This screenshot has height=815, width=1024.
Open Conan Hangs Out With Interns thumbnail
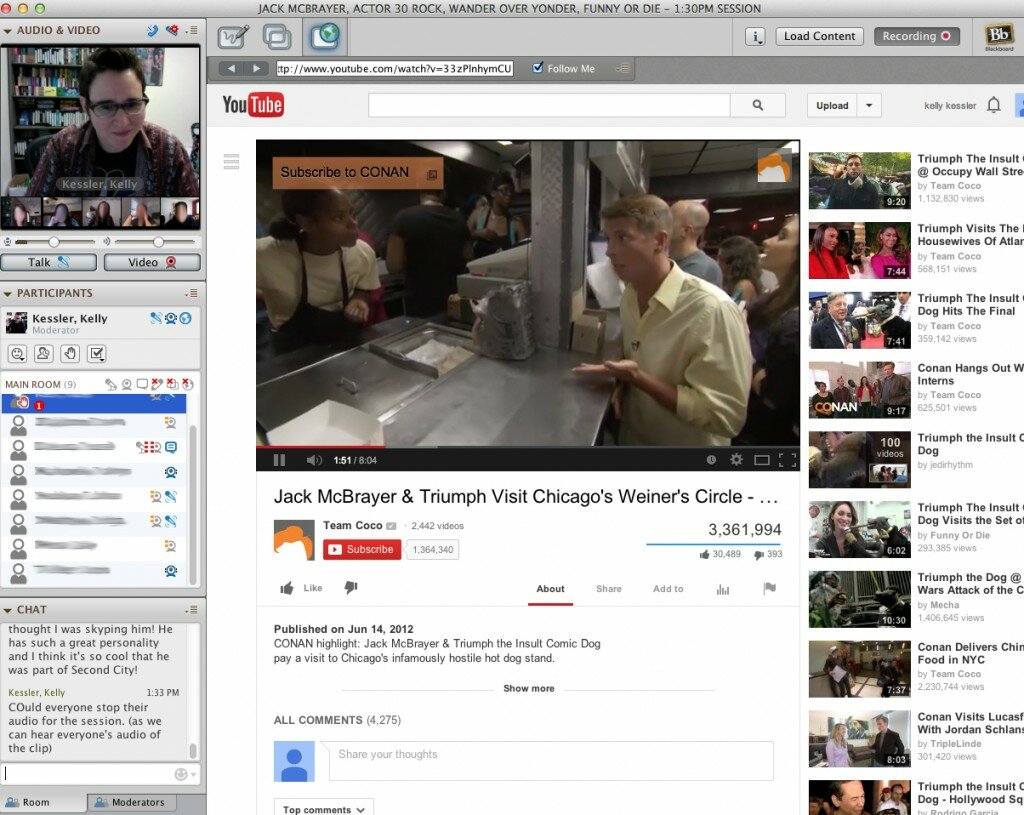coord(859,390)
